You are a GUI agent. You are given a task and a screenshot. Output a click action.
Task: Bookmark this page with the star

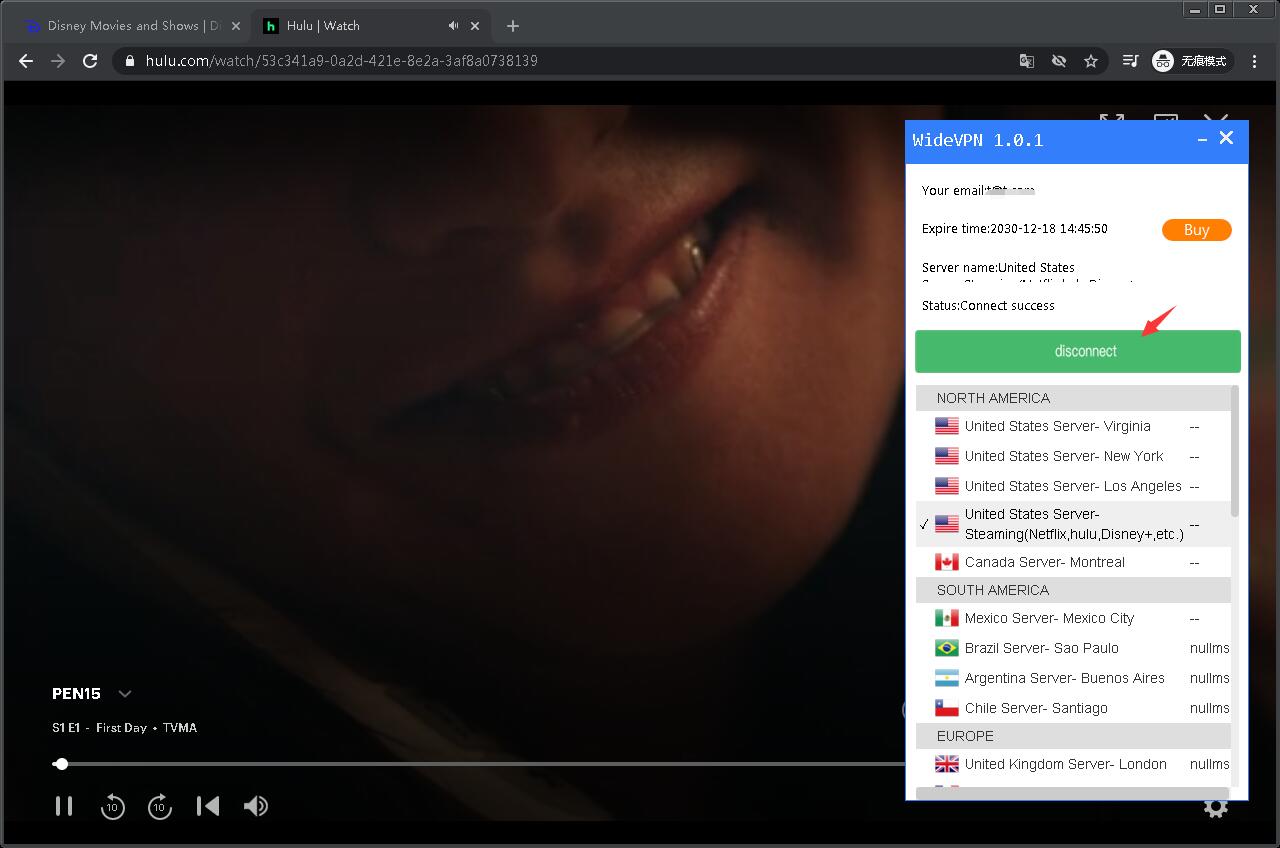1091,61
